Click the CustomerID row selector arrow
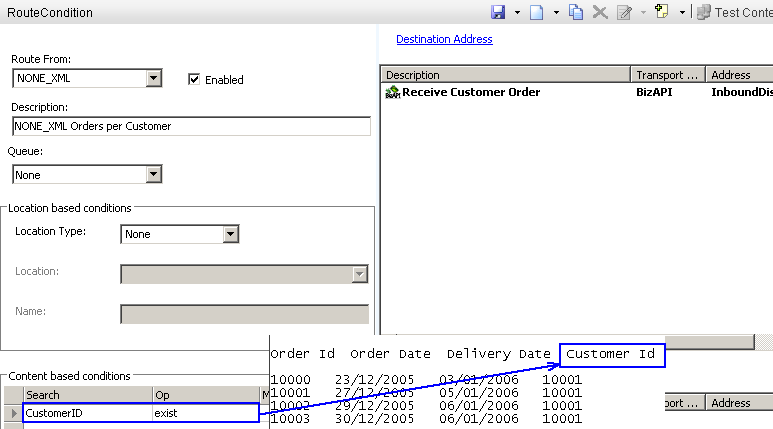The height and width of the screenshot is (429, 773). tap(14, 413)
